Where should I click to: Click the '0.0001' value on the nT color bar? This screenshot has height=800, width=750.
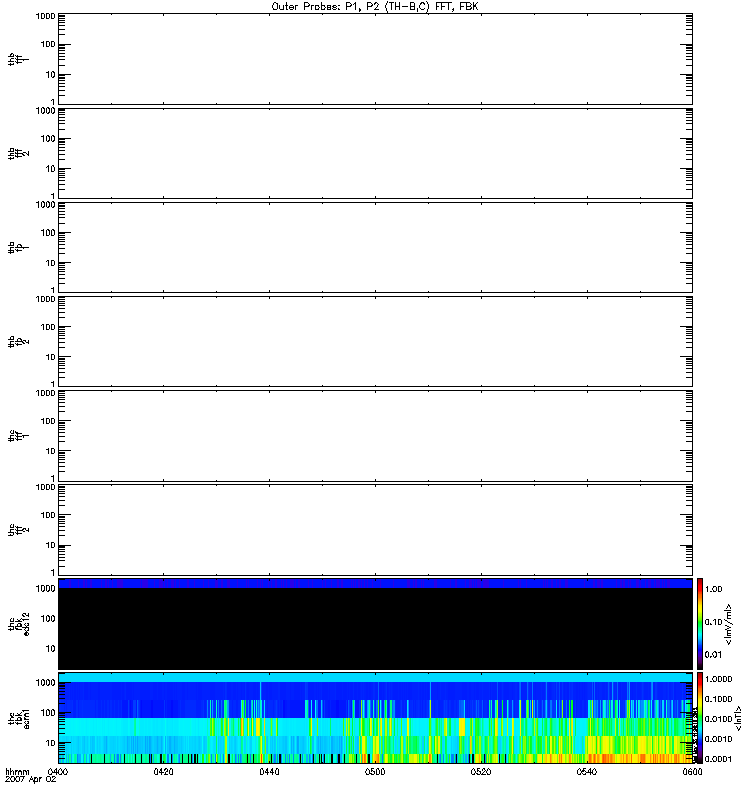click(718, 759)
